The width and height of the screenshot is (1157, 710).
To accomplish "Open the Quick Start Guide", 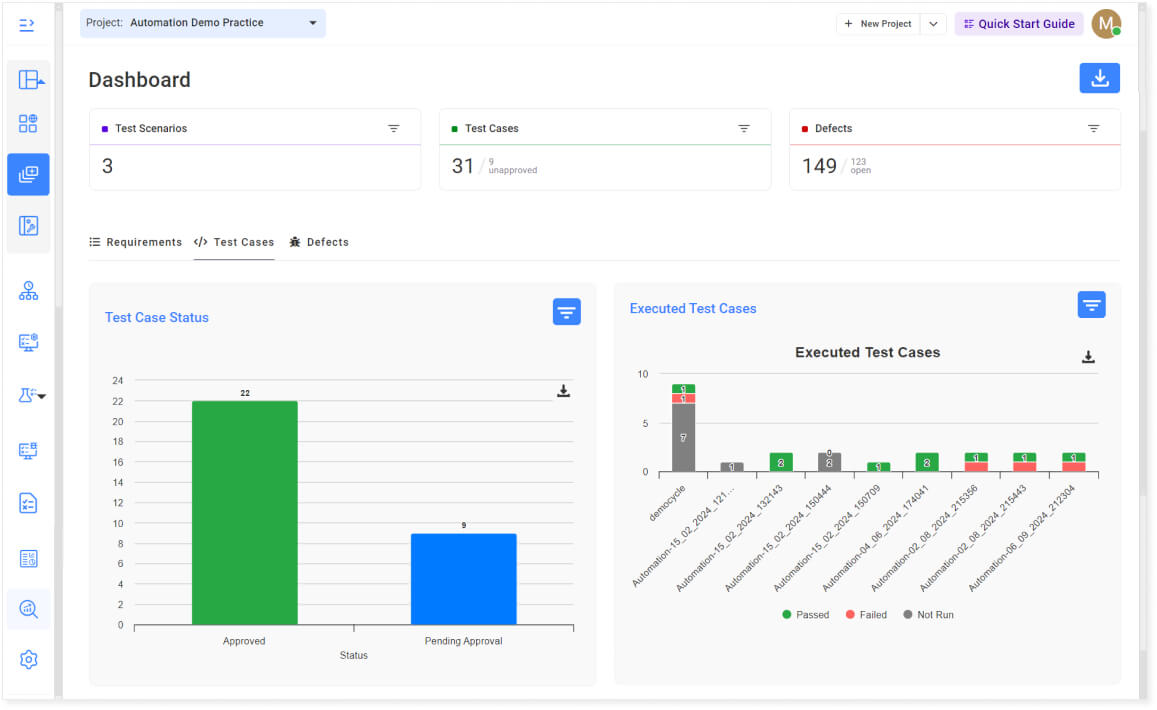I will [1018, 24].
